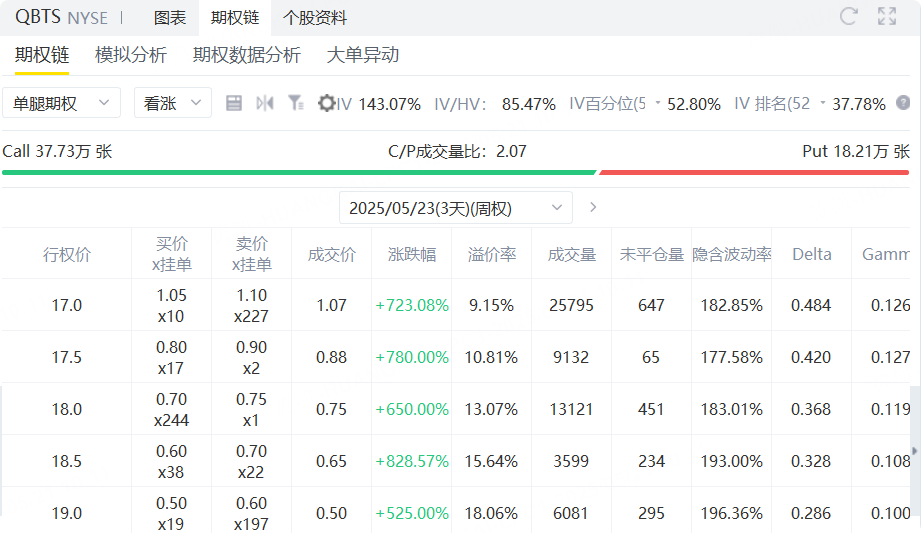
Task: Click the QBTS ticker symbol
Action: (x=38, y=17)
